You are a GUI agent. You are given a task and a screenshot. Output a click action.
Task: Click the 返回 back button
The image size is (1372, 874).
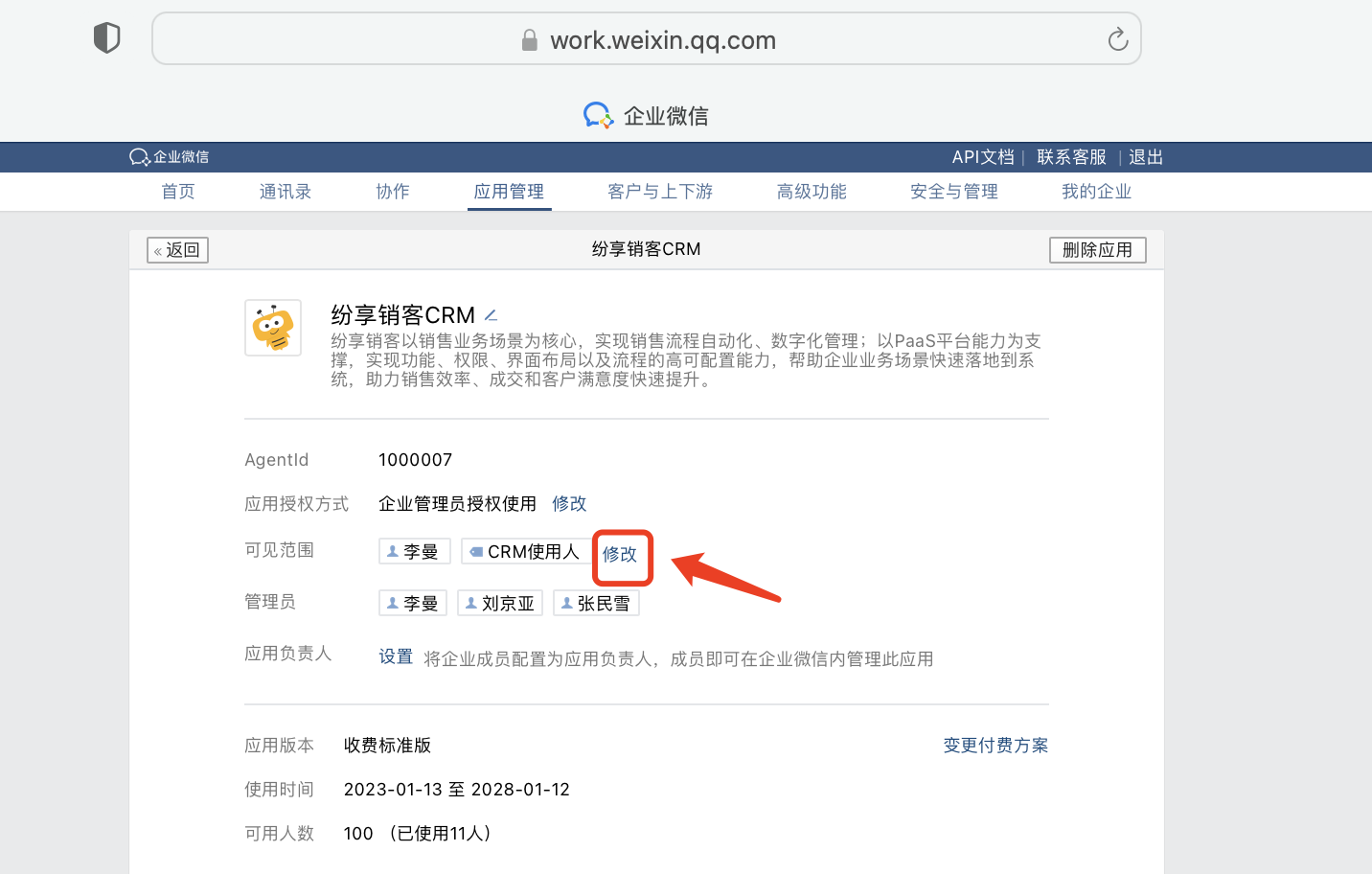click(x=177, y=250)
